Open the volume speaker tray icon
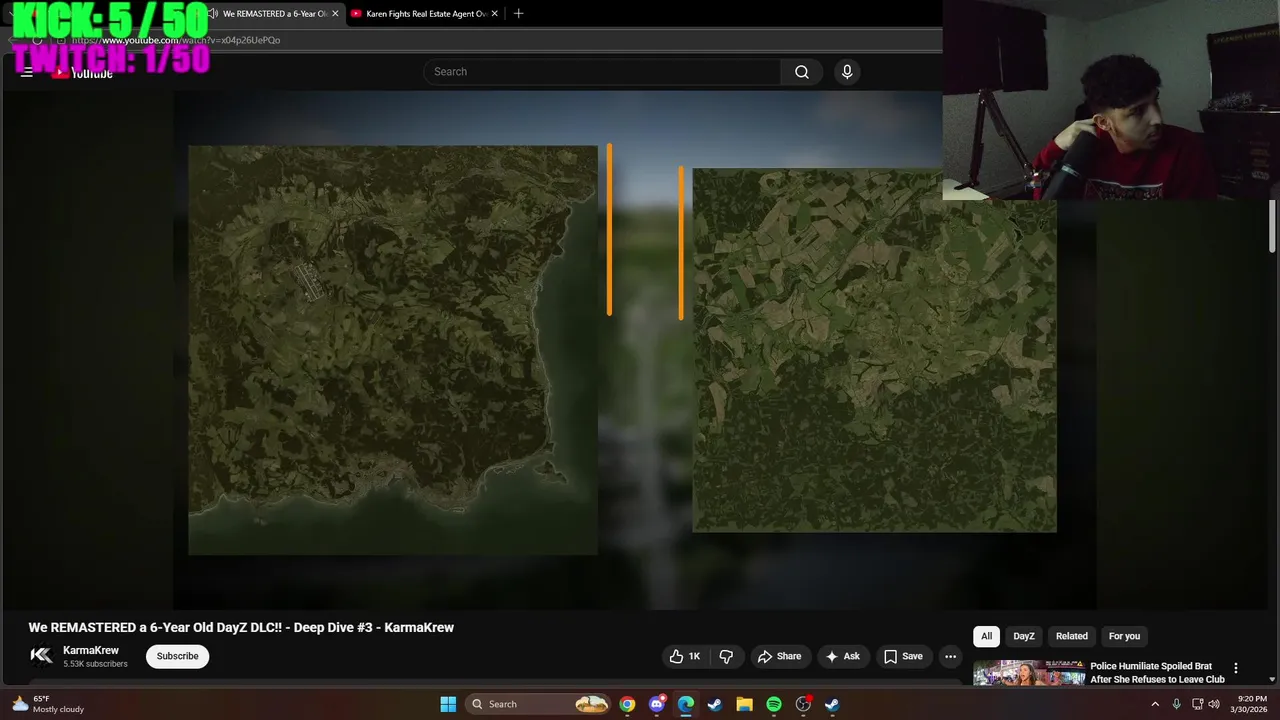1280x720 pixels. [1214, 704]
